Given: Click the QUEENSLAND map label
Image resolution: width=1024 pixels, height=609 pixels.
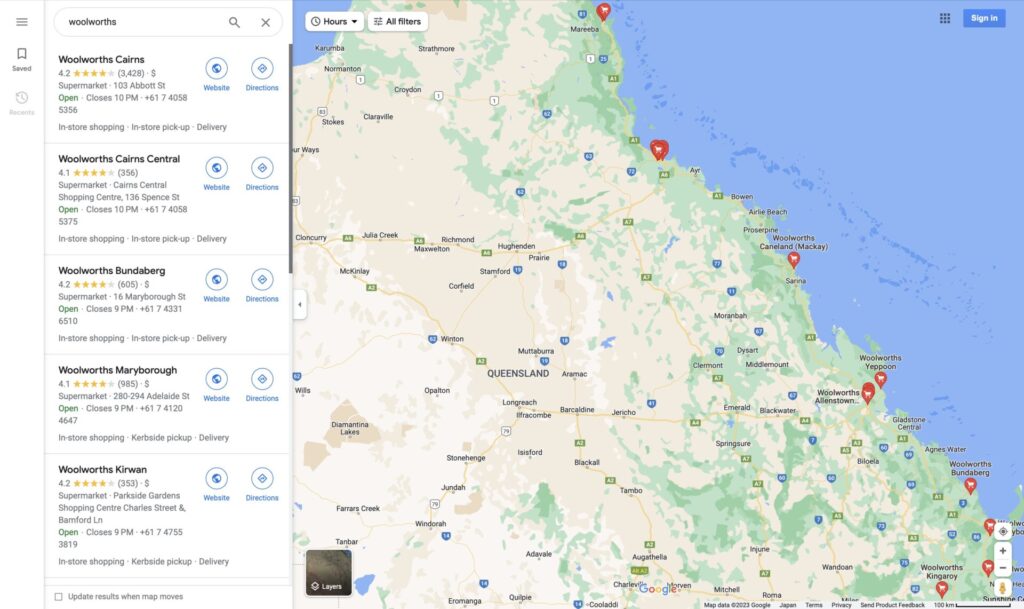Looking at the screenshot, I should (518, 373).
